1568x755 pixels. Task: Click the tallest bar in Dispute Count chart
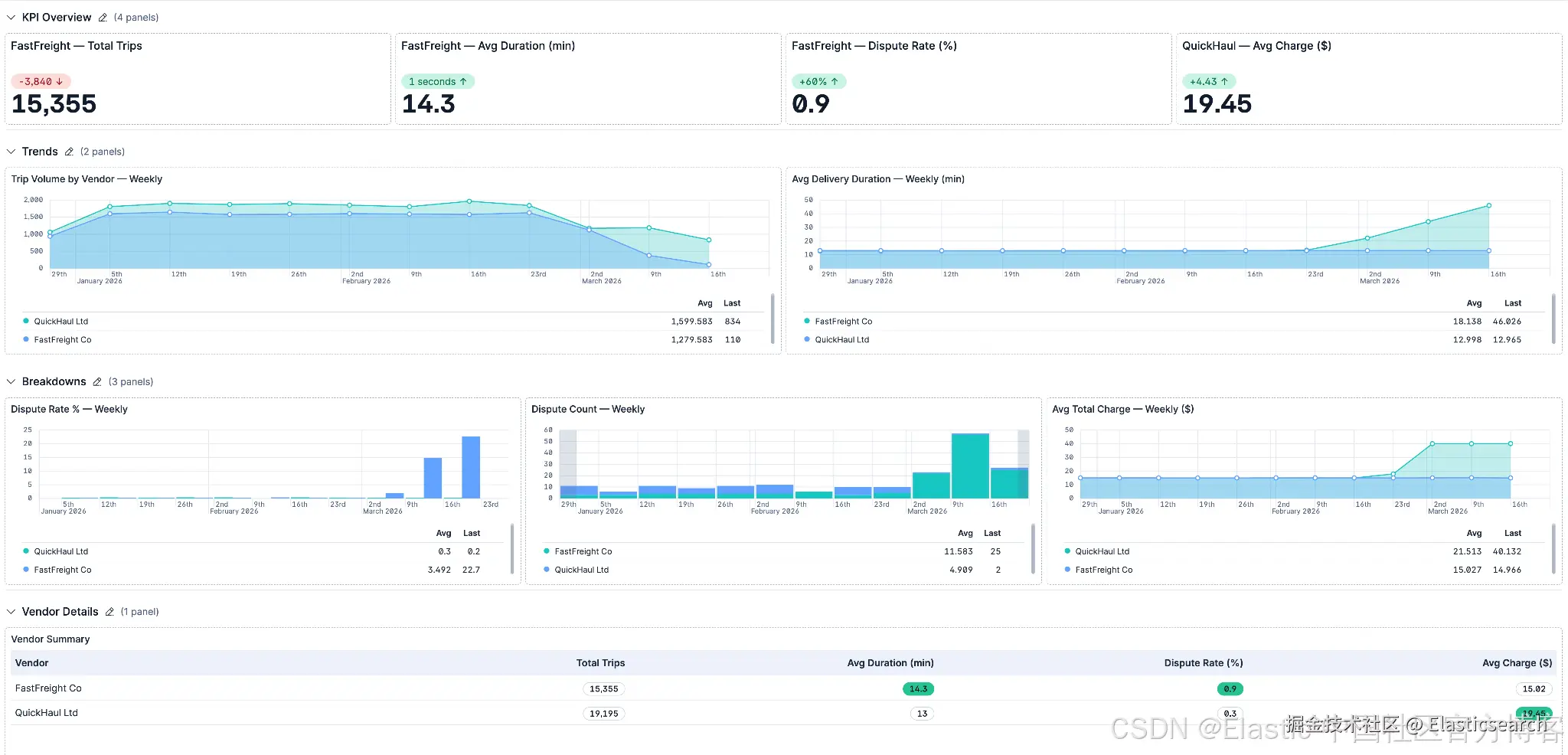[970, 466]
